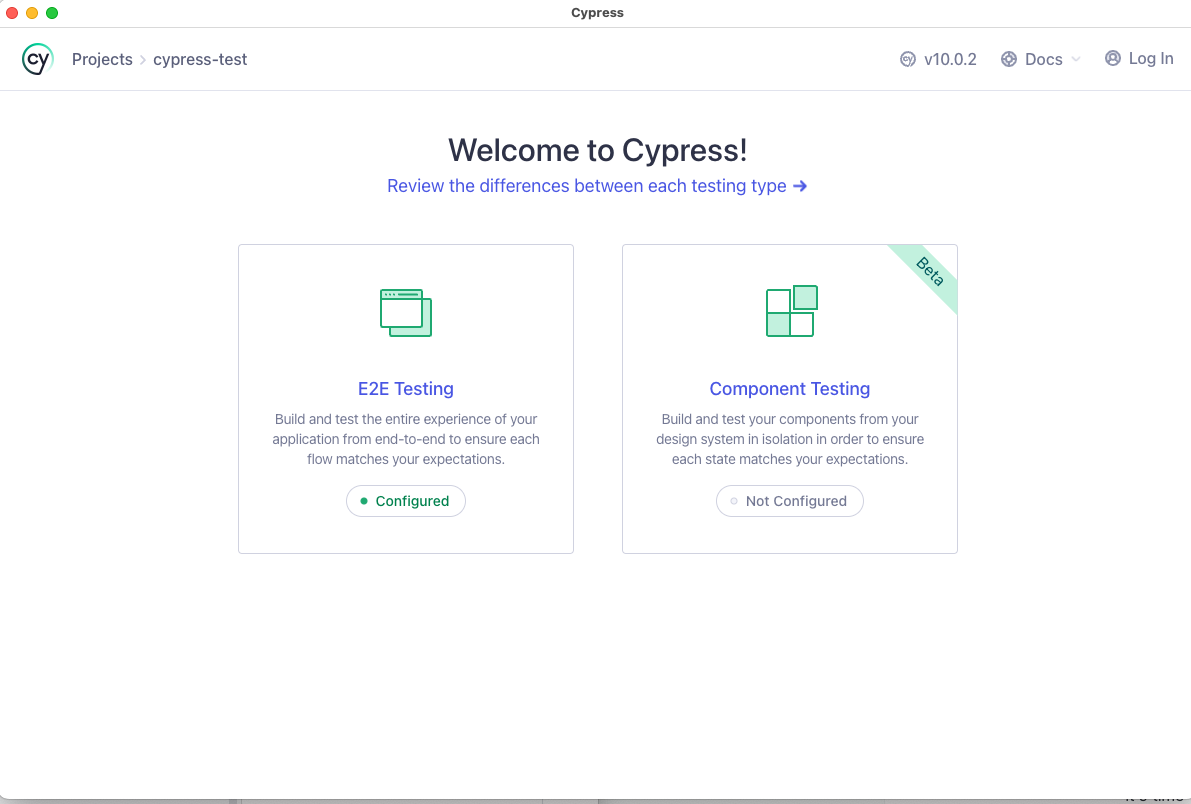1191x804 pixels.
Task: Choose the Component Testing heading
Action: [x=790, y=388]
